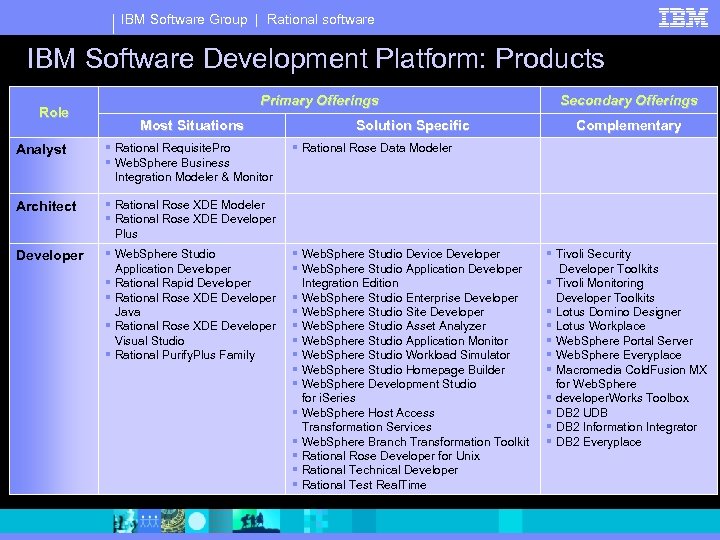Image resolution: width=720 pixels, height=540 pixels.
Task: Click the "Complementary" column header
Action: tap(629, 126)
